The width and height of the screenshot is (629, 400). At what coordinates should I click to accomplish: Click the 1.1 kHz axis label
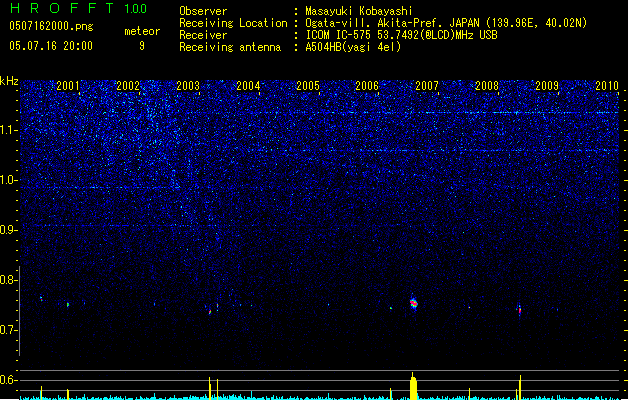[9, 130]
